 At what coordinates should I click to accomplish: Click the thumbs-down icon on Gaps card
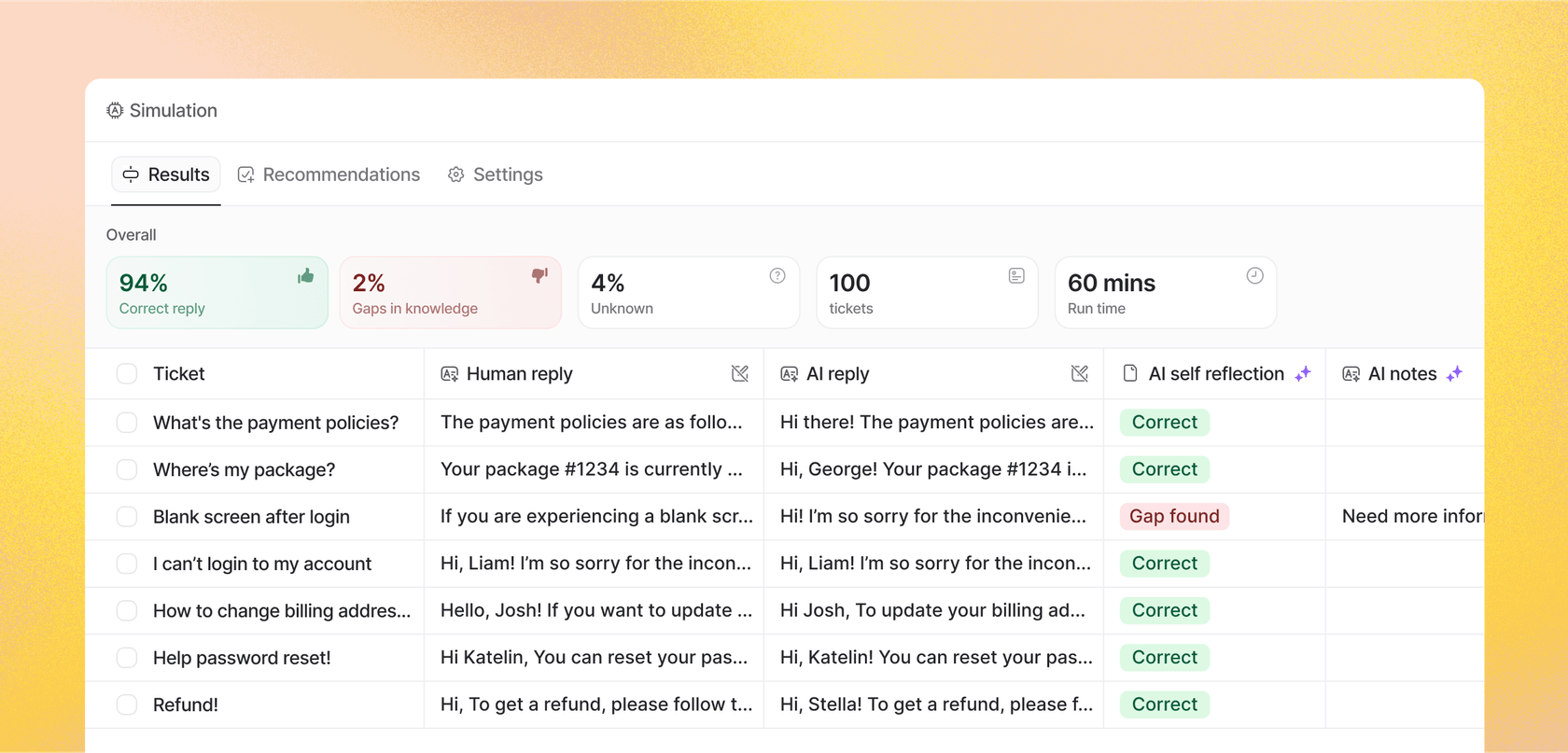tap(539, 276)
